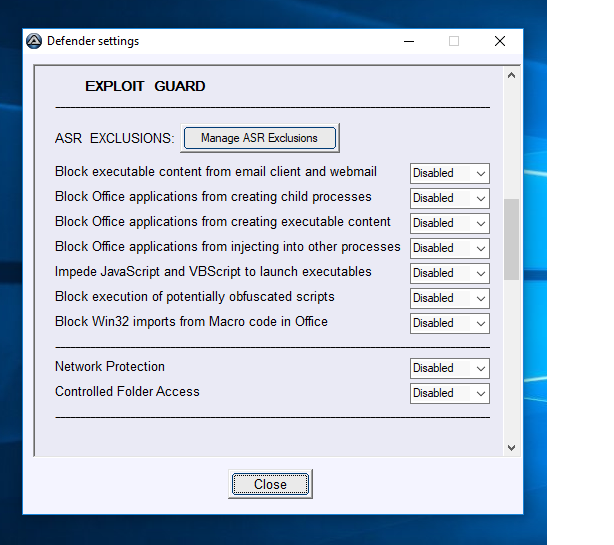The width and height of the screenshot is (614, 545).
Task: Click the vertical scrollbar thumb
Action: (511, 239)
